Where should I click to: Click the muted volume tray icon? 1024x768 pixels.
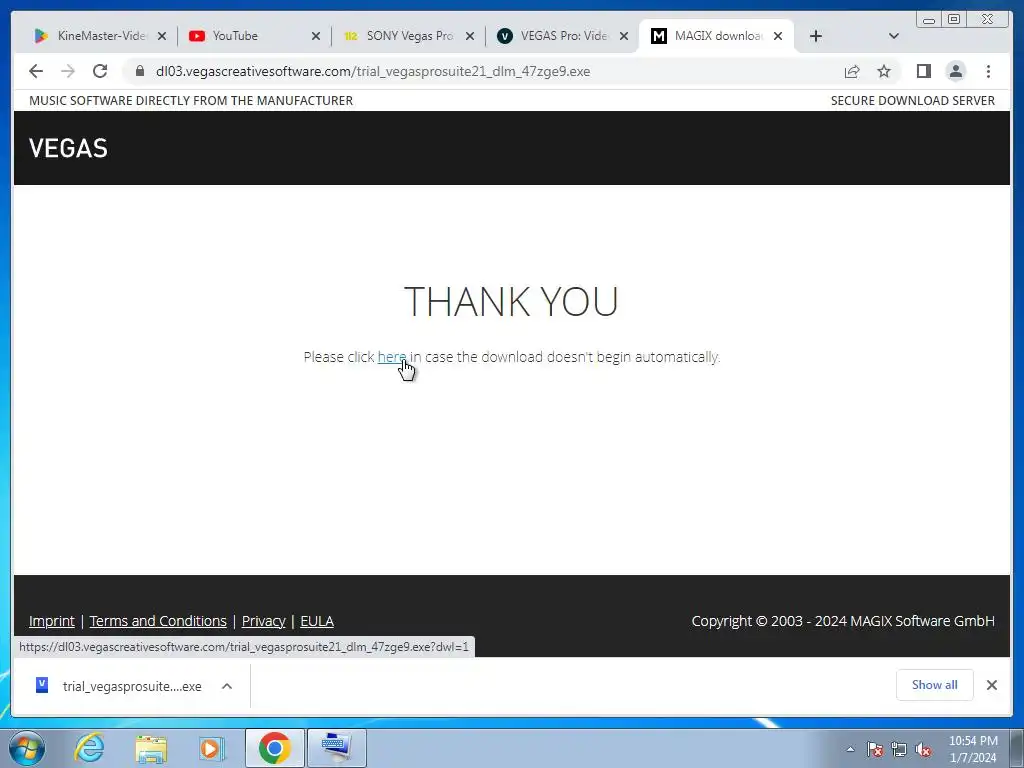click(923, 749)
